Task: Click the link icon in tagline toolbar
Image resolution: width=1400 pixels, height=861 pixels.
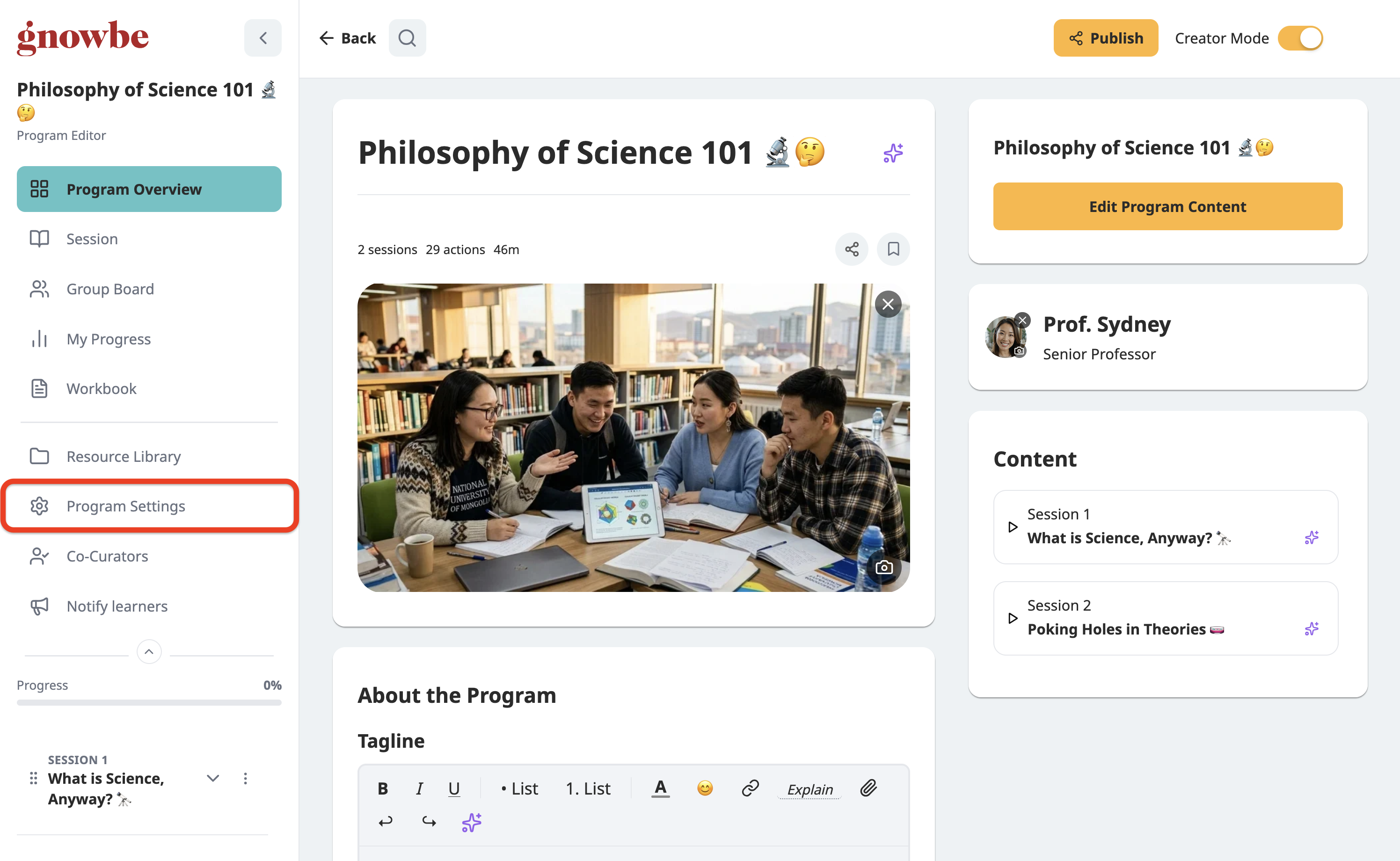Action: [751, 788]
